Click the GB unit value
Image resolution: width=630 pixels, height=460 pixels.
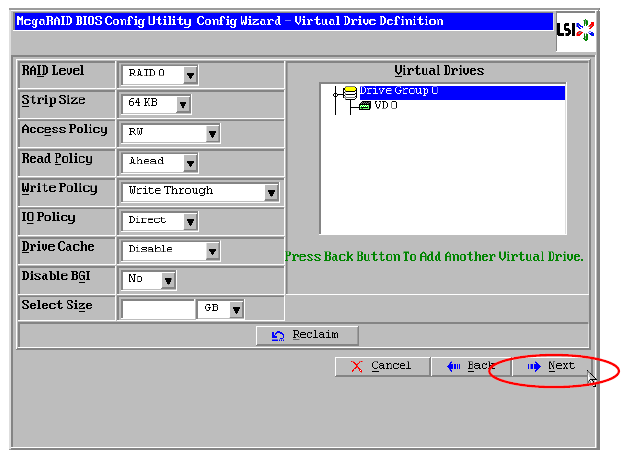tap(214, 308)
